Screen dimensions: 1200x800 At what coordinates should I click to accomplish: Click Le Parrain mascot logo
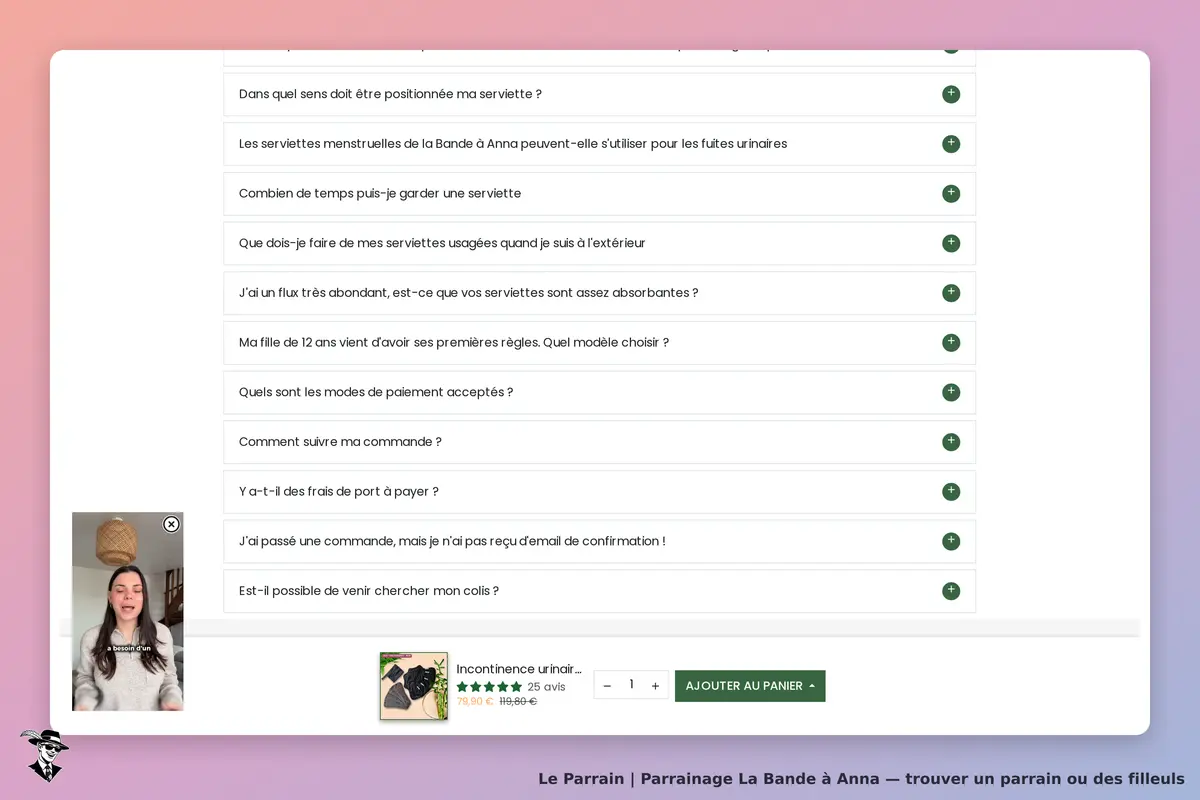click(x=43, y=755)
